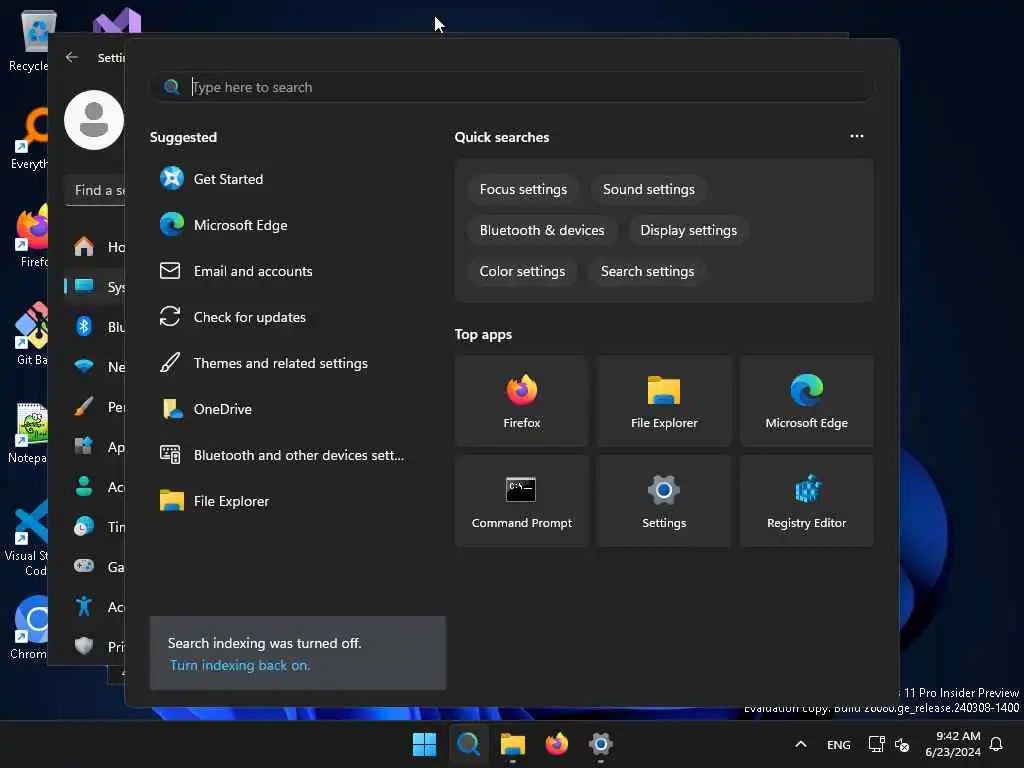Select Network item in Settings sidebar
Viewport: 1024px width, 768px height.
pyautogui.click(x=95, y=366)
